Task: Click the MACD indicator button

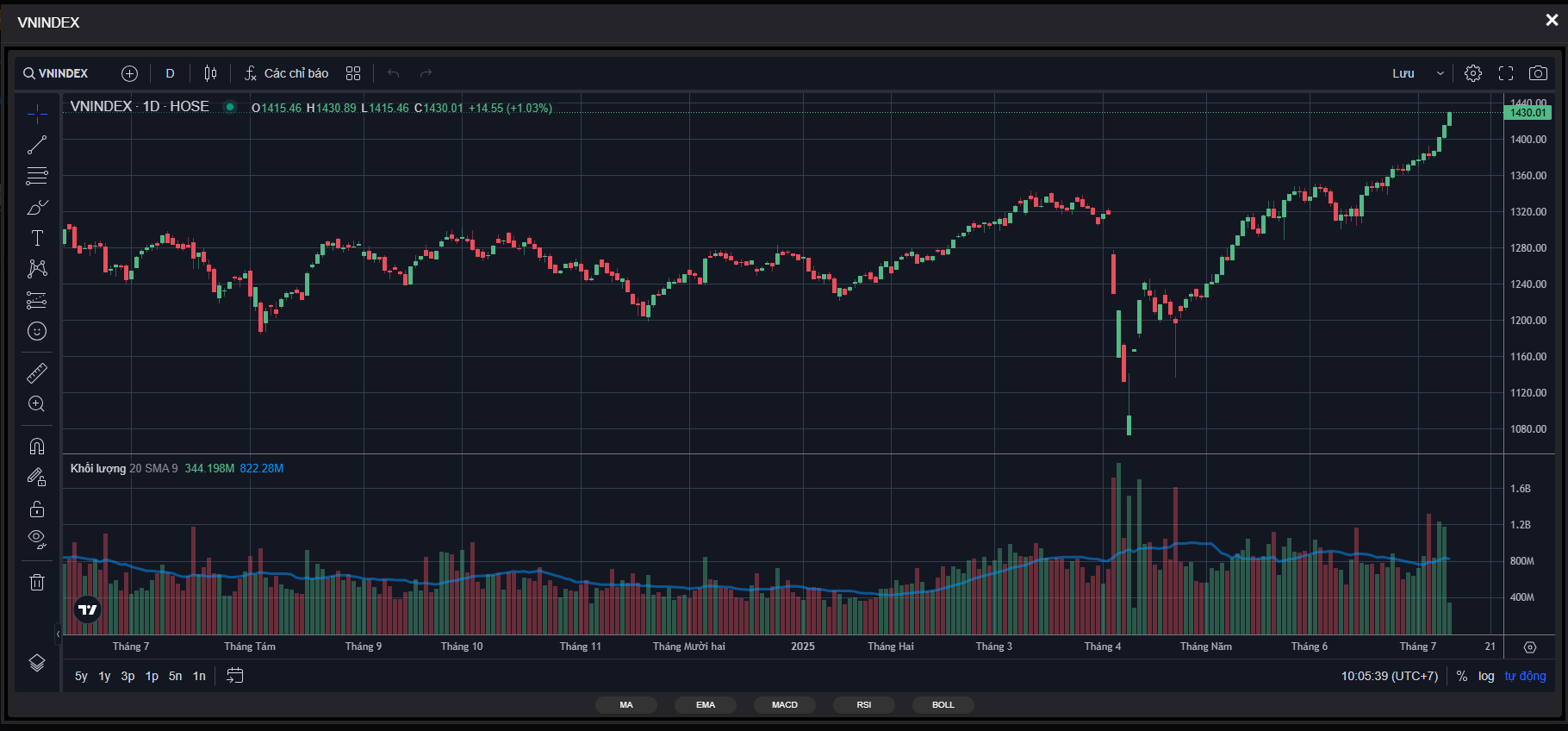Action: [x=785, y=705]
